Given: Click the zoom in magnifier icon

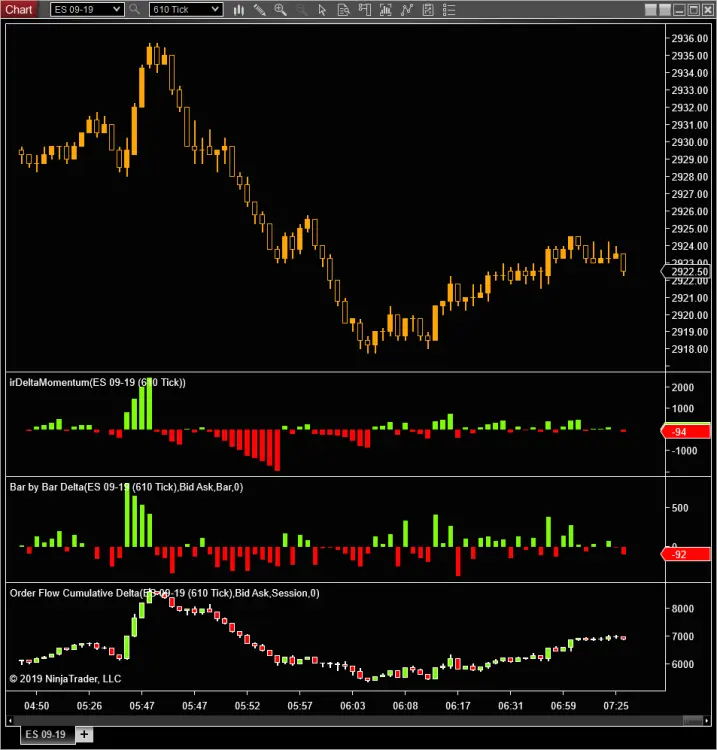Looking at the screenshot, I should point(280,10).
